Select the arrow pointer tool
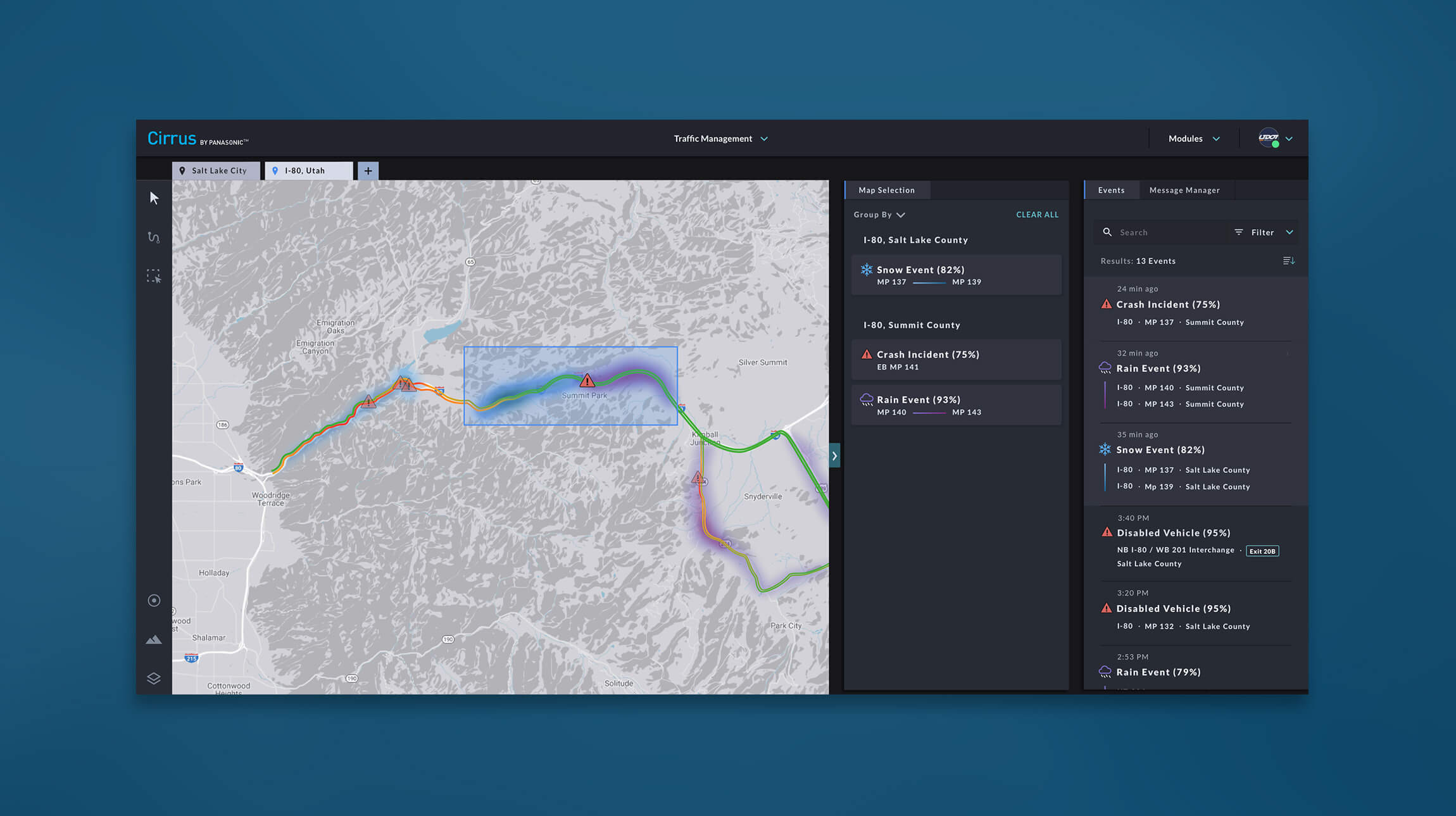Screen dimensions: 1456x816 click(154, 198)
